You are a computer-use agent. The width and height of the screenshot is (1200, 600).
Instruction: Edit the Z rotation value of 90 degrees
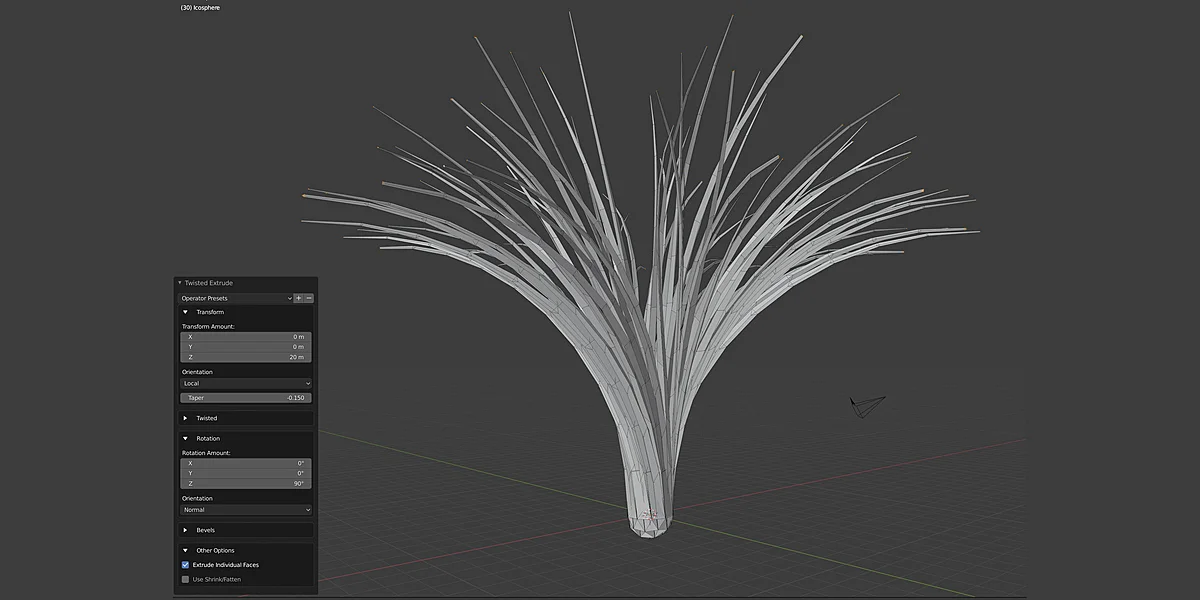[245, 483]
